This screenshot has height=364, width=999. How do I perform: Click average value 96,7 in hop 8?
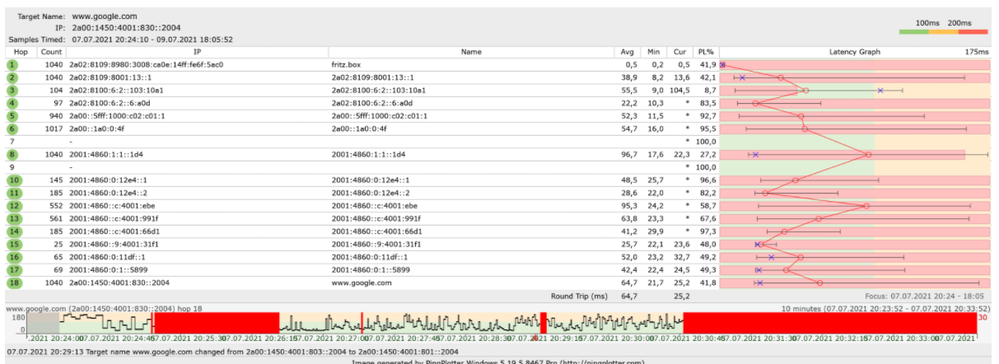point(629,154)
